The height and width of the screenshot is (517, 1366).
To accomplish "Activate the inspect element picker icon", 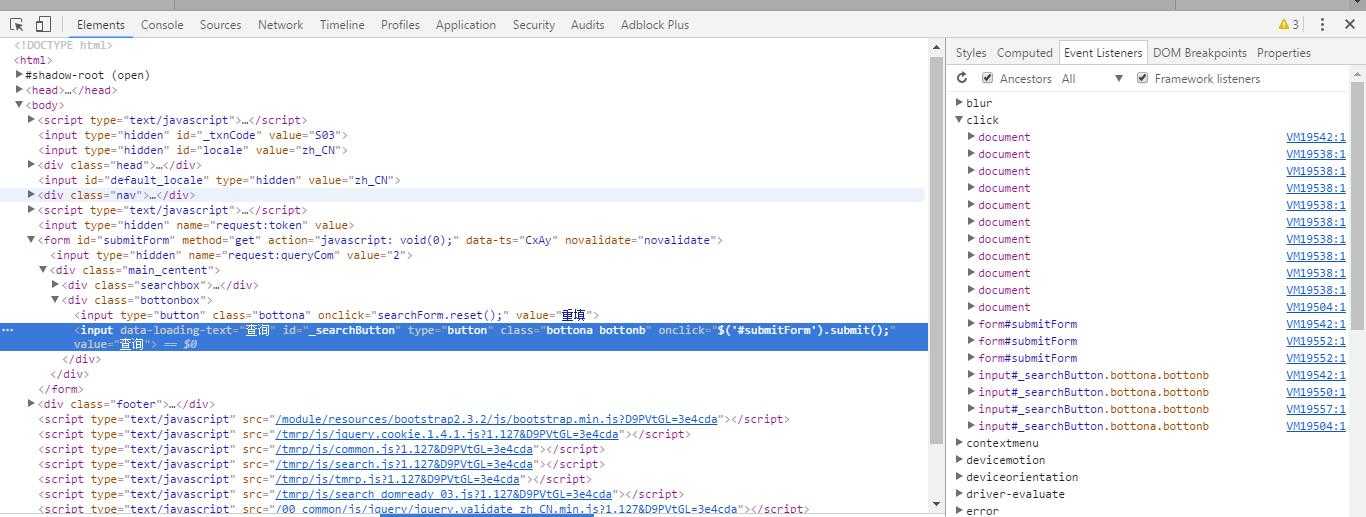I will point(17,24).
